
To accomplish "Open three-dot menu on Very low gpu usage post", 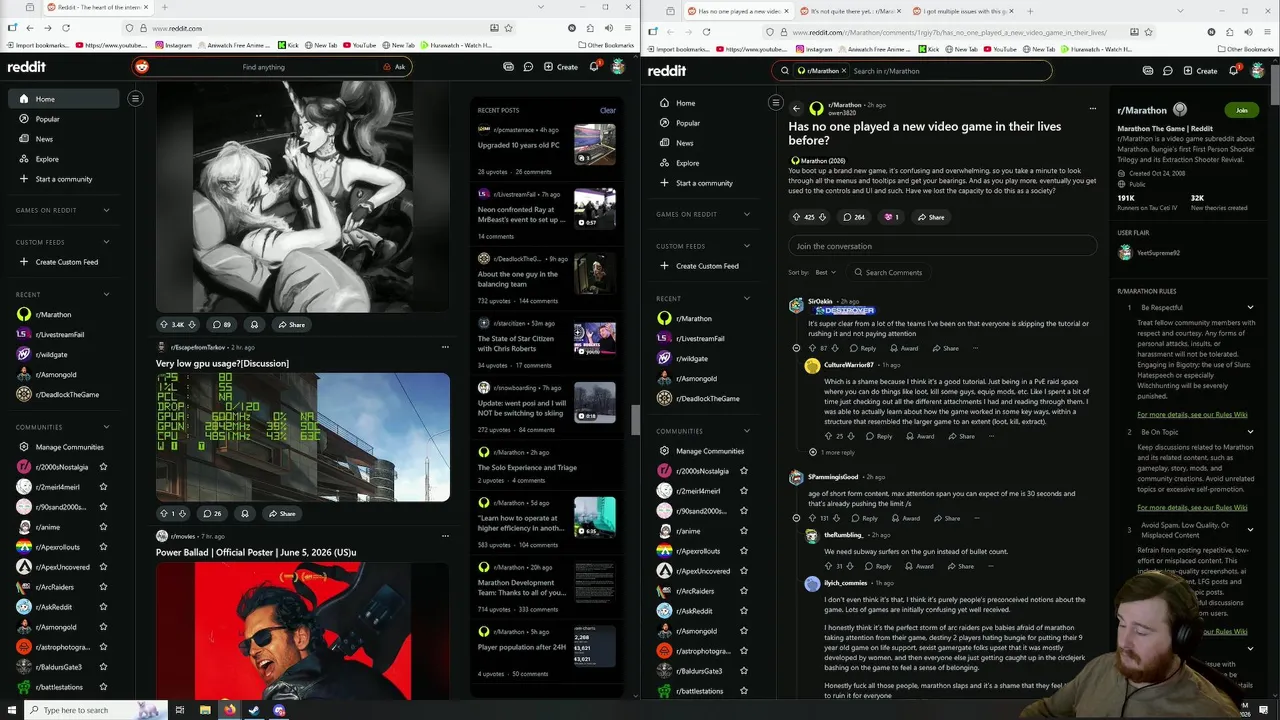I will click(x=445, y=347).
